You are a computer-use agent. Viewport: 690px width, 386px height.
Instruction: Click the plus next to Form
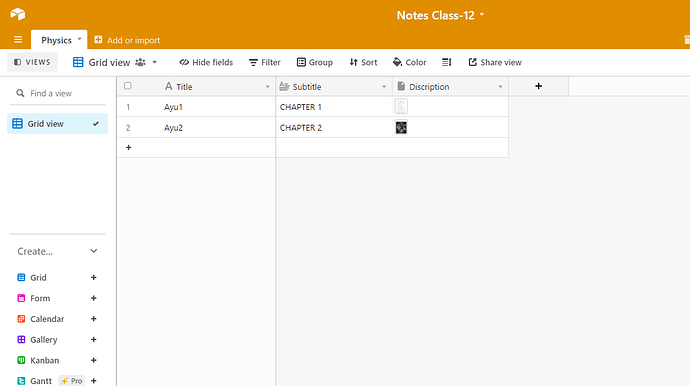click(94, 298)
